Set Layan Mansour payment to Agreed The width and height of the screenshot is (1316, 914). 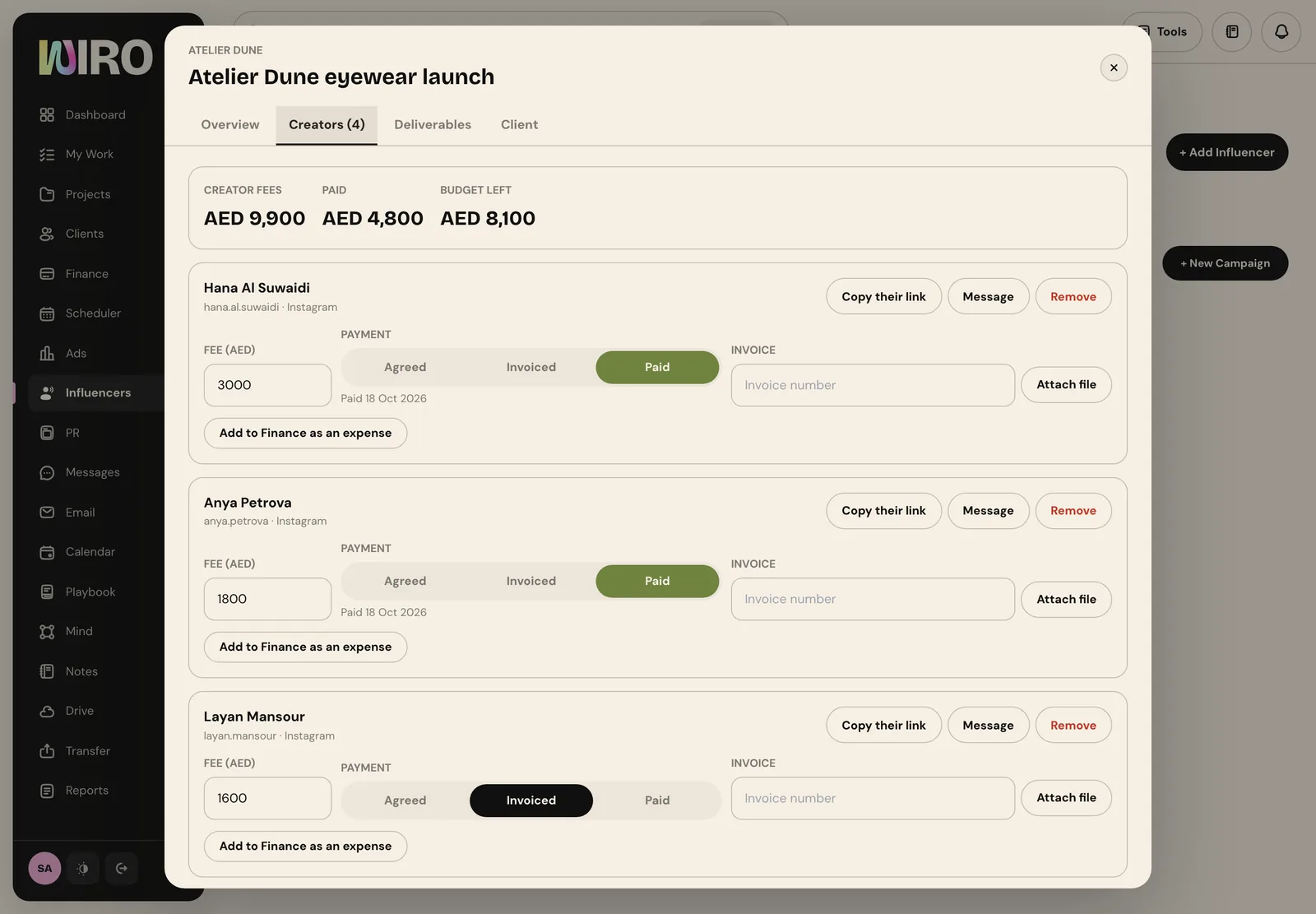(405, 800)
